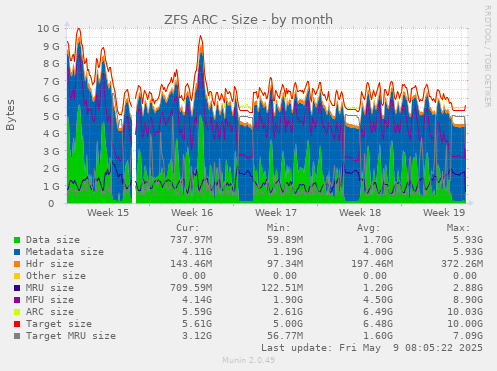This screenshot has width=497, height=371.
Task: Click the dark blue MRU size swatch
Action: (17, 288)
